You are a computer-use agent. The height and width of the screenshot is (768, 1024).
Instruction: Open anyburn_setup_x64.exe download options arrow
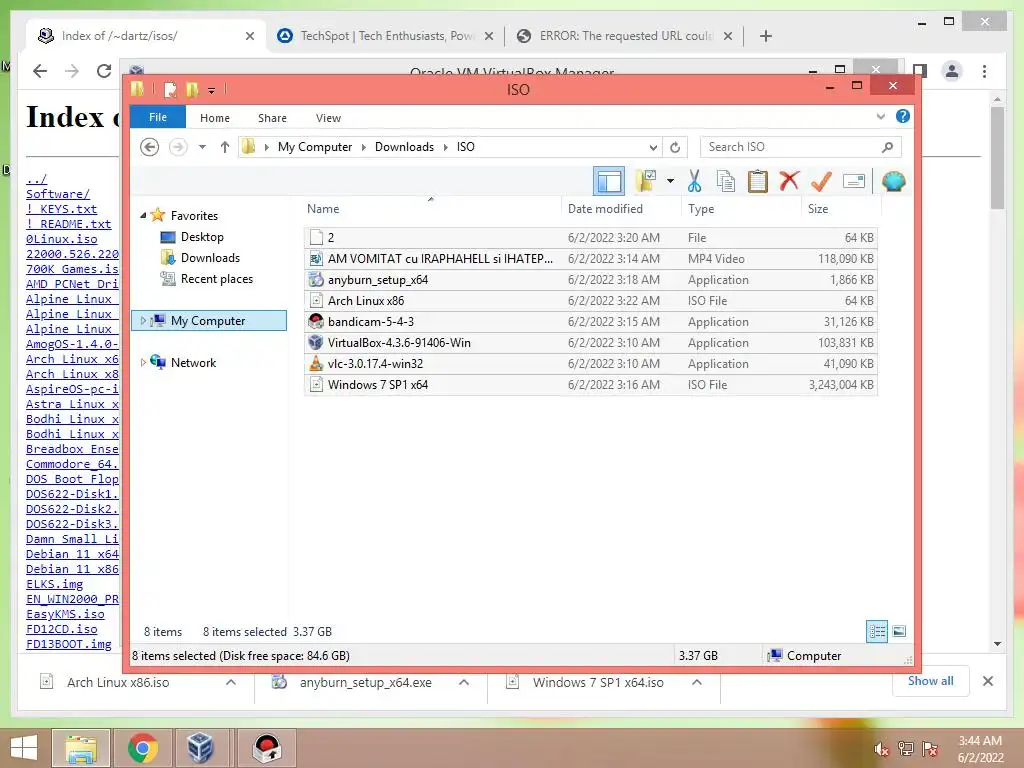point(464,682)
